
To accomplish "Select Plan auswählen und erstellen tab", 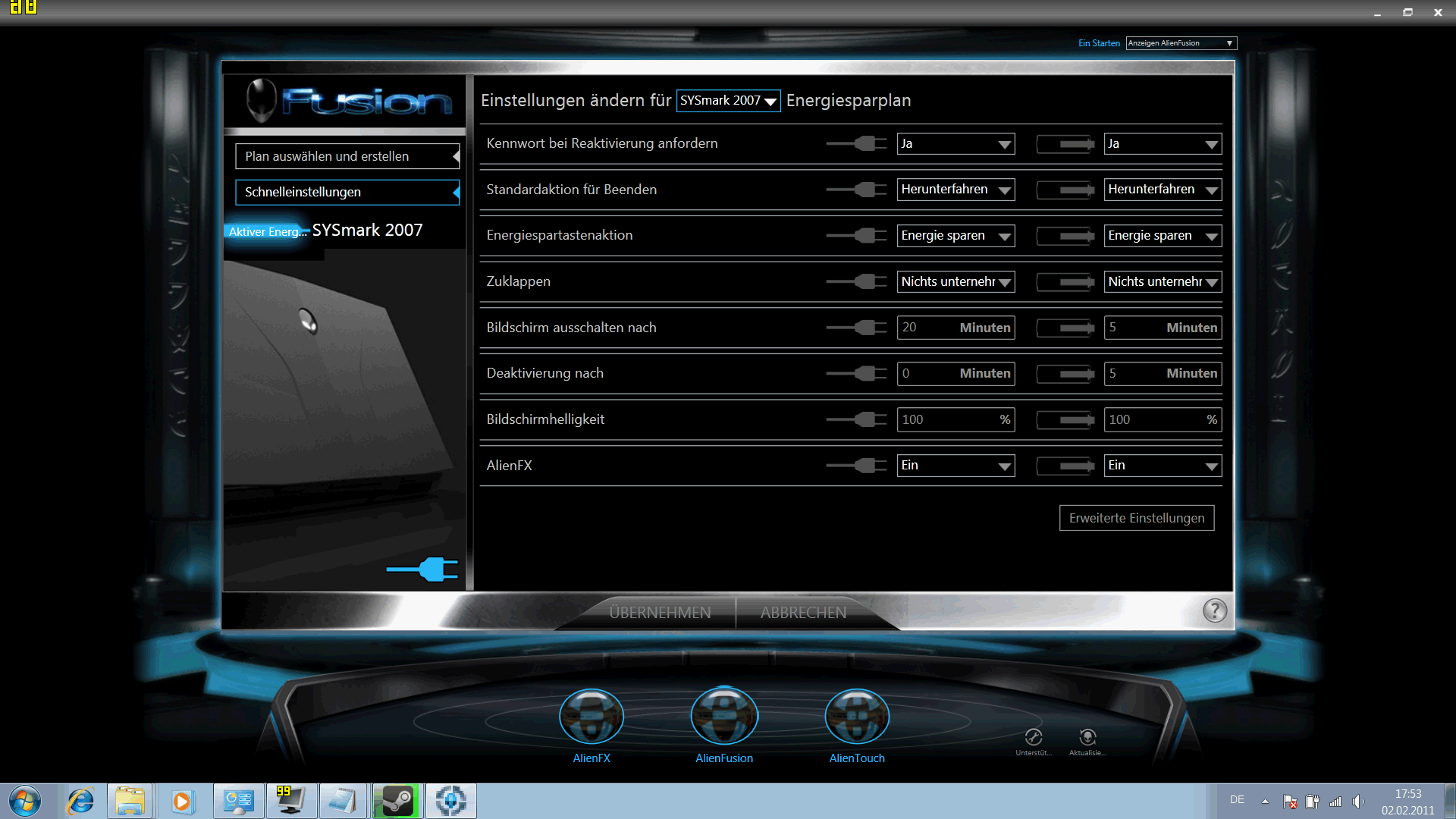I will pos(347,156).
